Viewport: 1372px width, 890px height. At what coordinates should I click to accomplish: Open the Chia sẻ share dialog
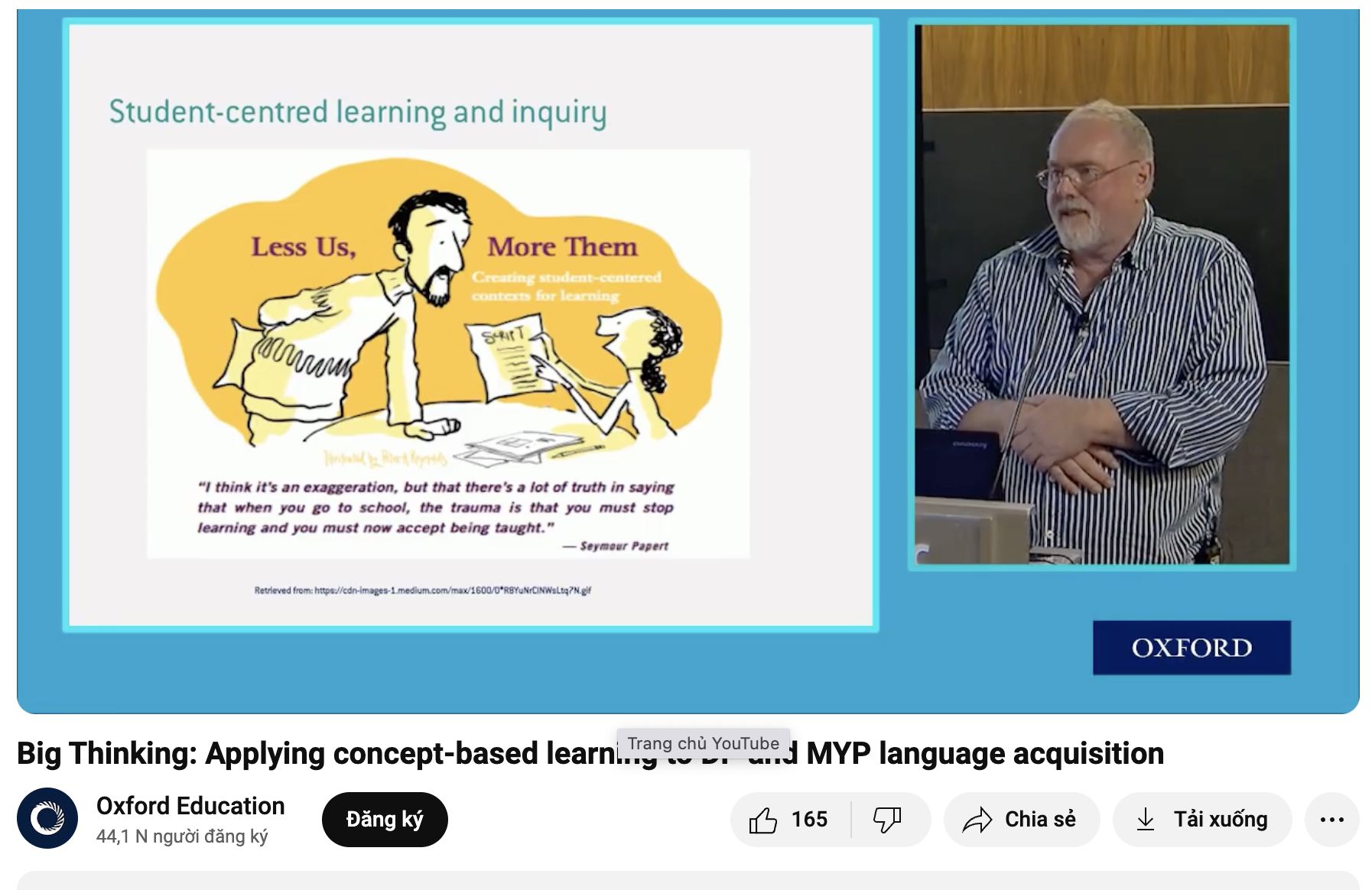coord(1021,820)
